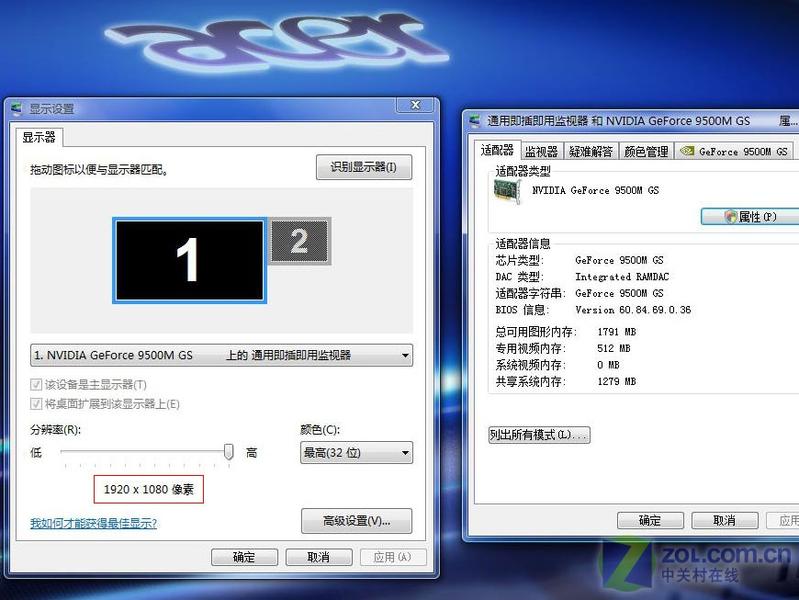The height and width of the screenshot is (600, 799).
Task: Click the 0 MB system video memory value
Action: (608, 365)
